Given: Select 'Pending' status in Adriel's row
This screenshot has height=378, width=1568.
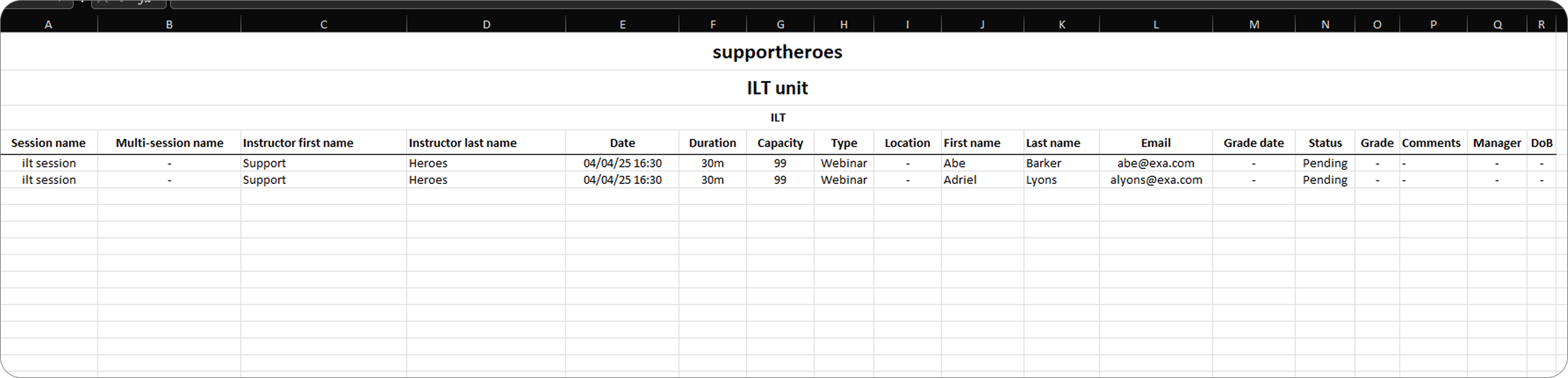Looking at the screenshot, I should (1325, 180).
